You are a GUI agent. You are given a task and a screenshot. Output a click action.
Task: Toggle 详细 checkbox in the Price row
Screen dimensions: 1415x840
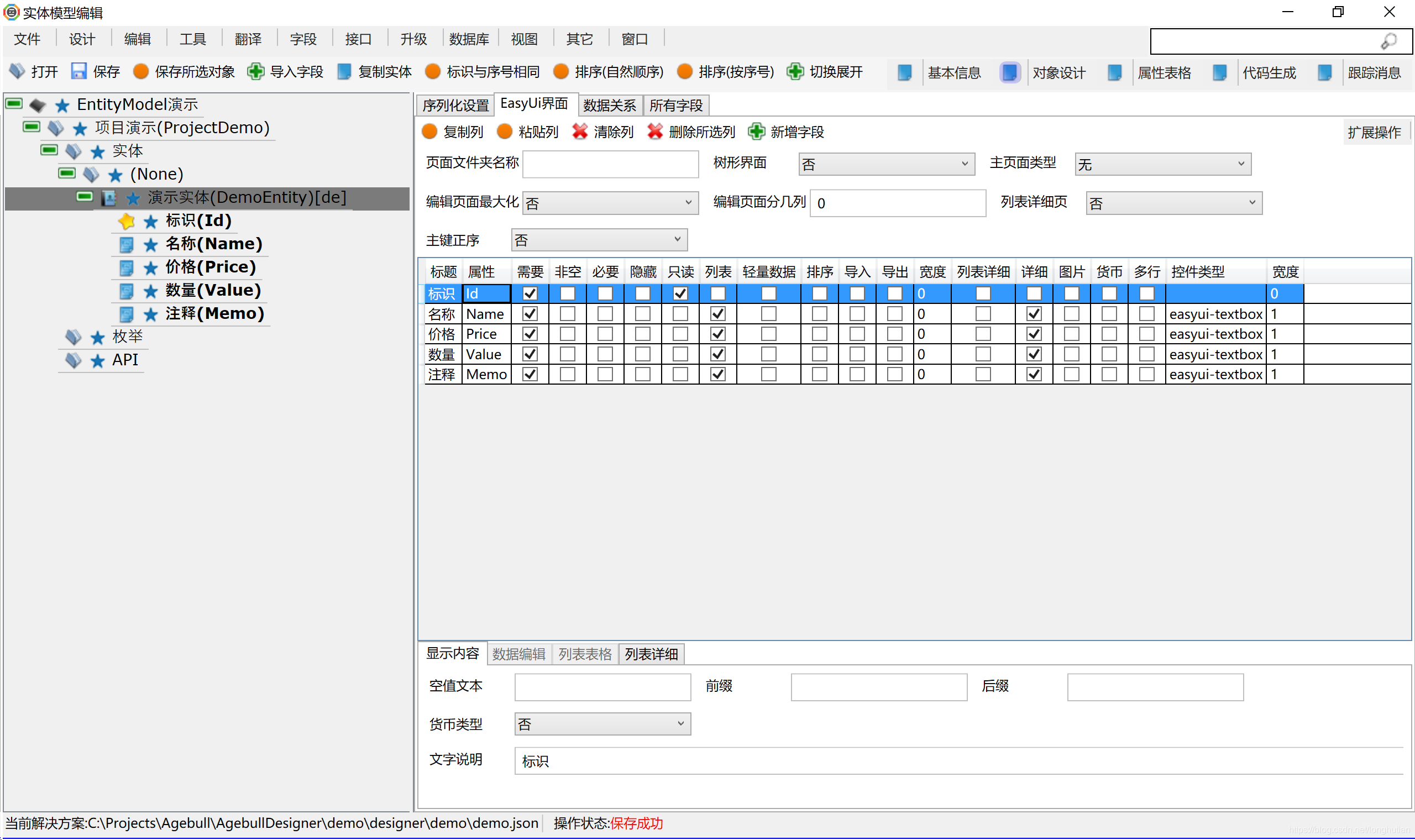pos(1034,334)
